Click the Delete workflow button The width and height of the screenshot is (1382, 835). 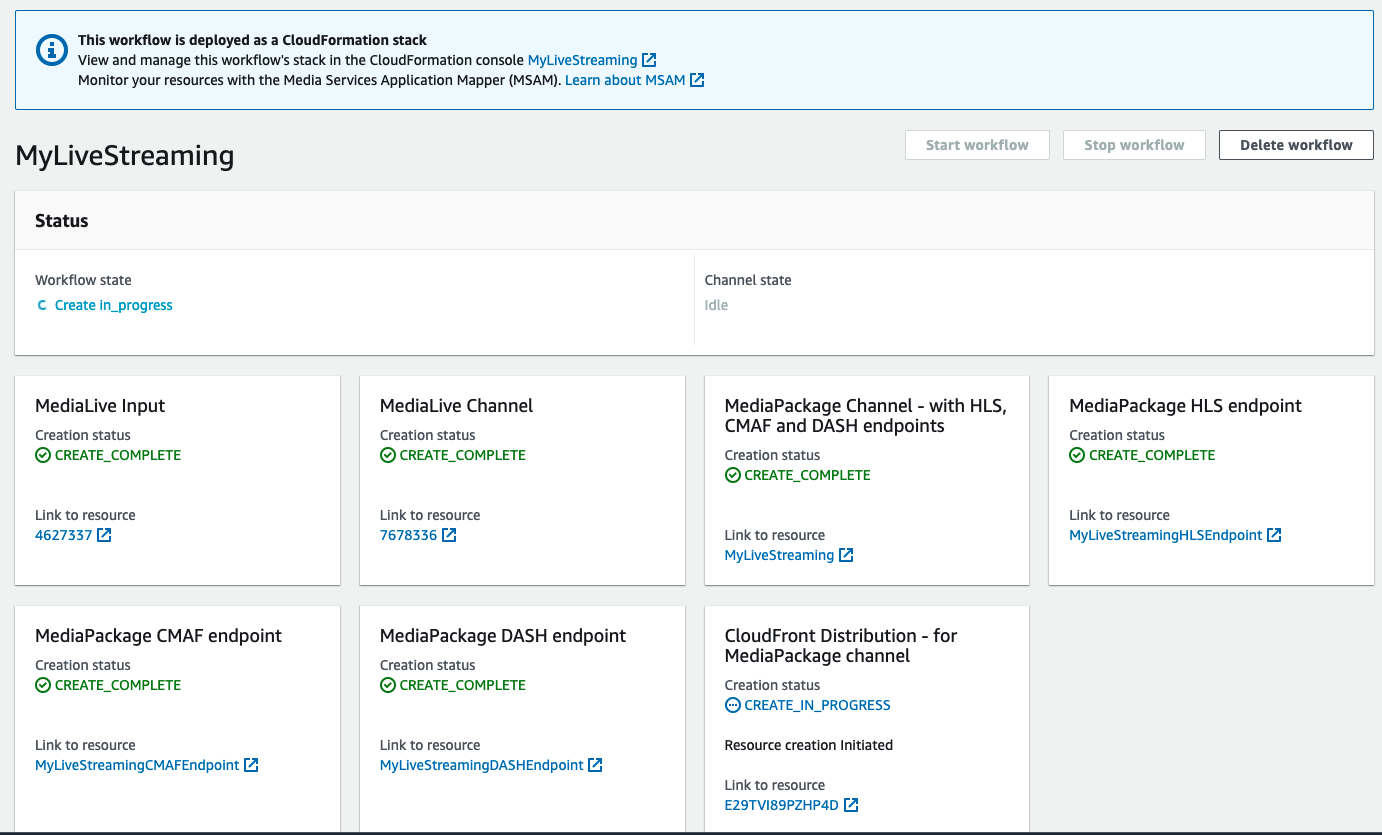click(x=1296, y=145)
